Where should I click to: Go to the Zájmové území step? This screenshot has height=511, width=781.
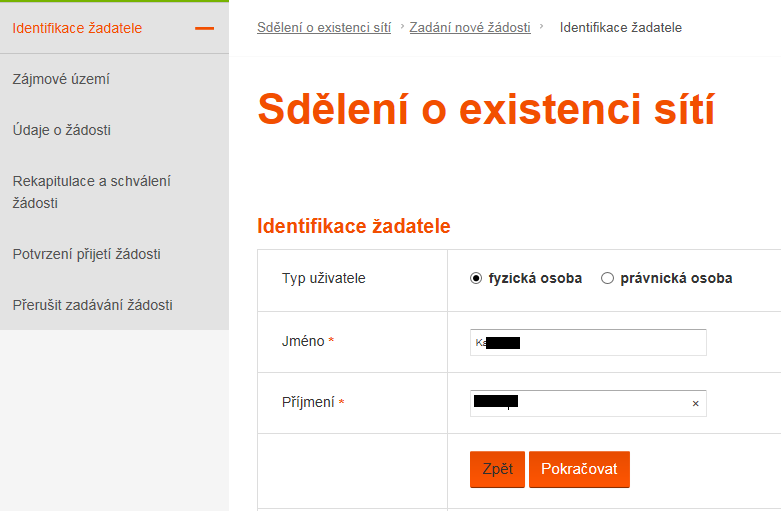point(61,79)
